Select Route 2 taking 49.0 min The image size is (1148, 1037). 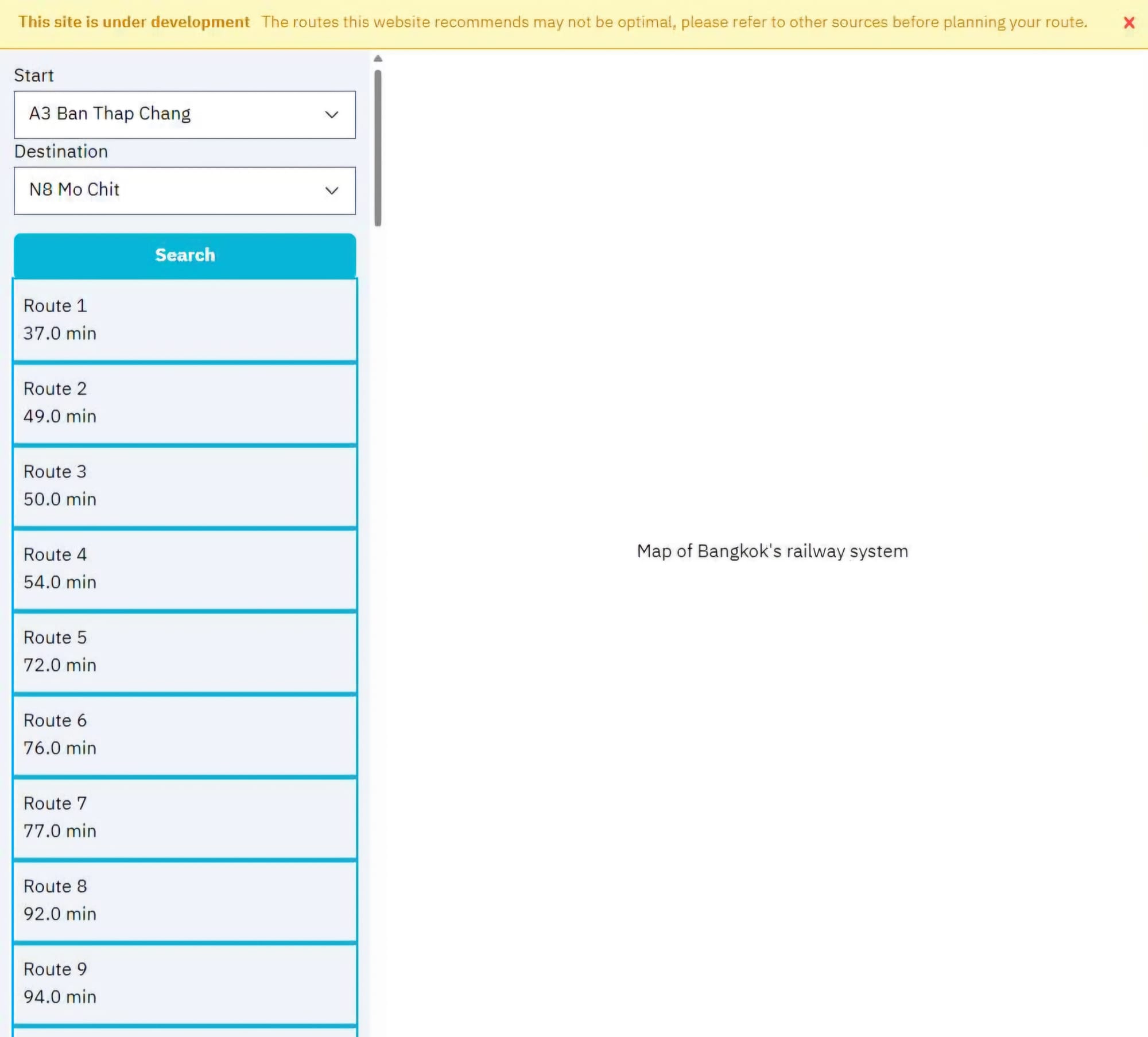tap(184, 403)
